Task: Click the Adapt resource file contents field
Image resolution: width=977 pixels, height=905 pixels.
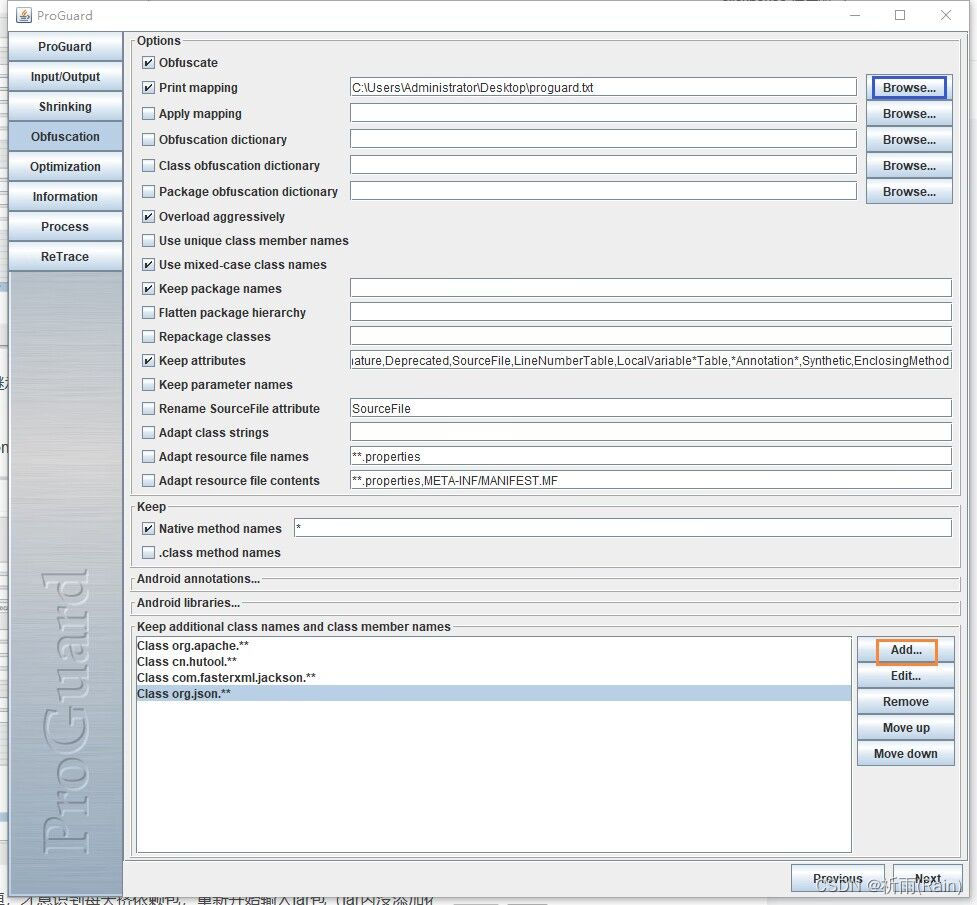Action: 651,480
